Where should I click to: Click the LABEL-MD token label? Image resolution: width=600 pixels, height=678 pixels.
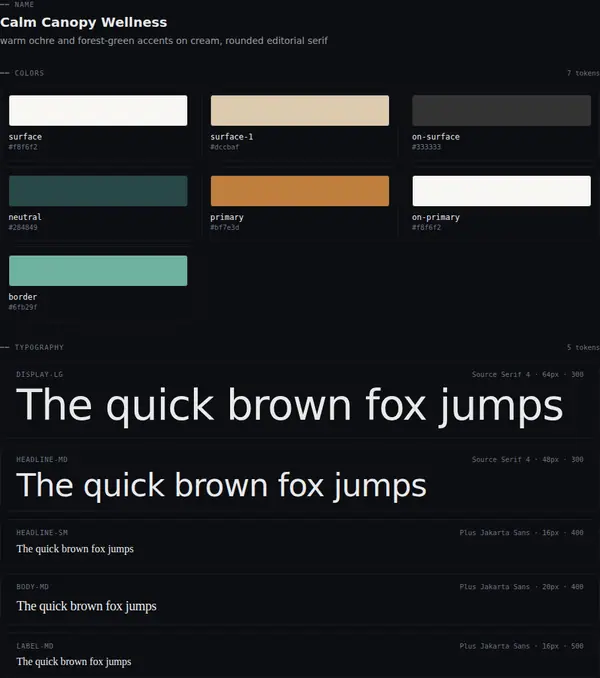[x=35, y=646]
